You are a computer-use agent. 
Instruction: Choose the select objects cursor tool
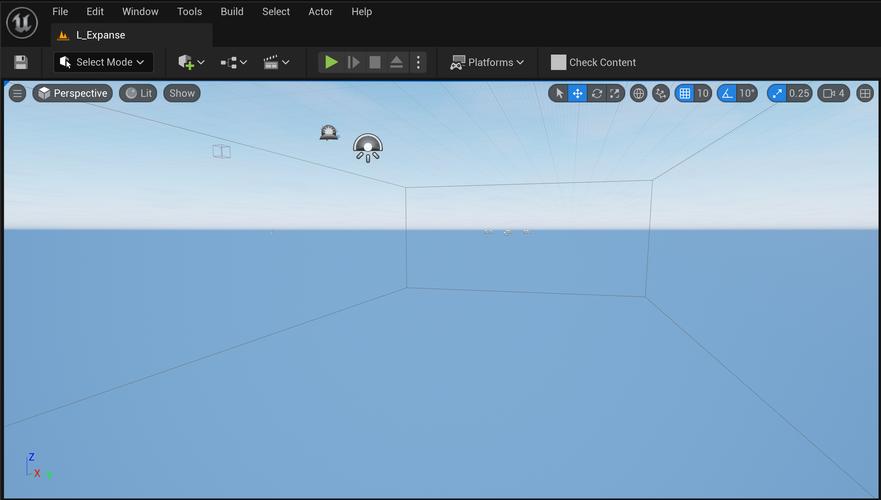[x=559, y=93]
